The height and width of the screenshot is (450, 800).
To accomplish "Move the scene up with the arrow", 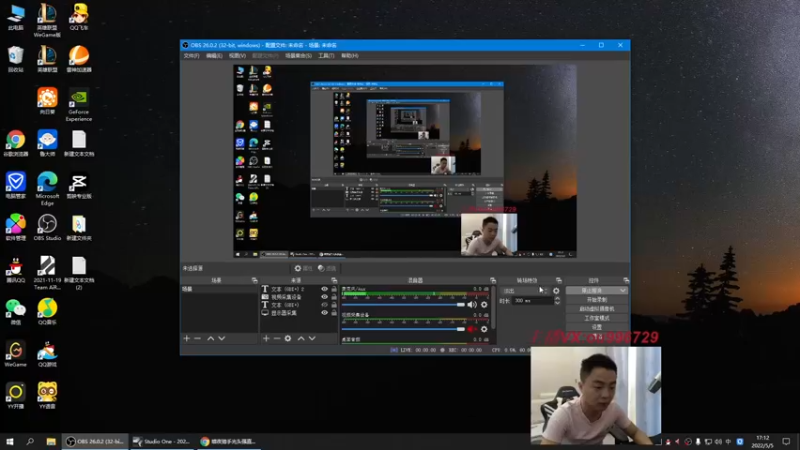I will click(211, 338).
